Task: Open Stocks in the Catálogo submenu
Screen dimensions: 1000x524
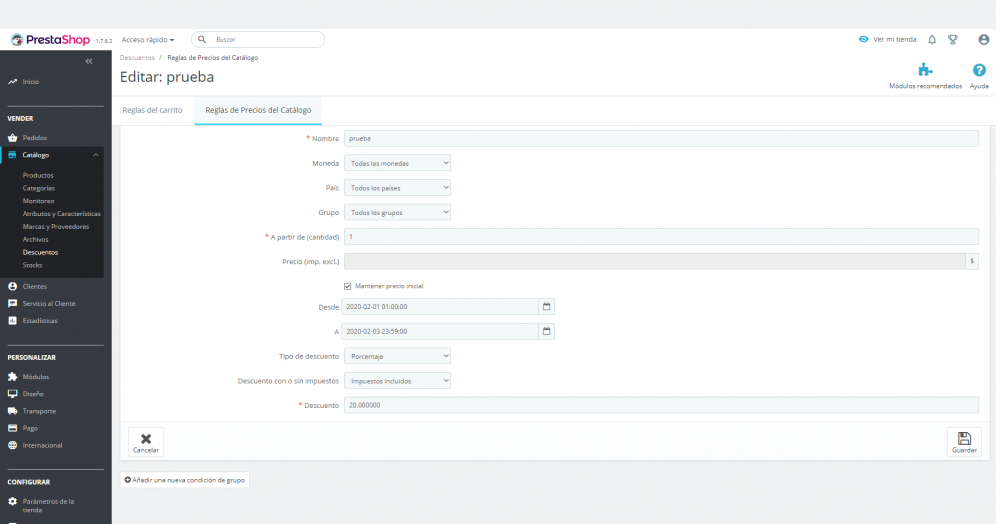Action: coord(33,265)
